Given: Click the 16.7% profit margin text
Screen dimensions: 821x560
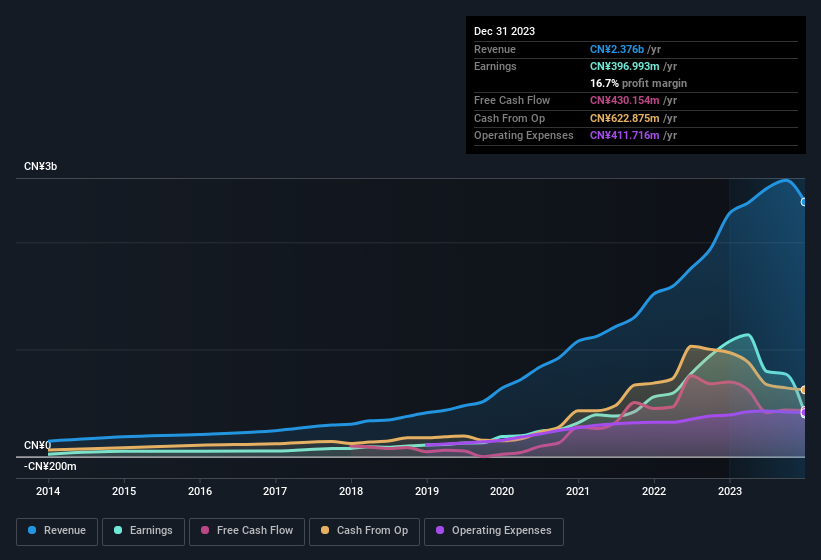Looking at the screenshot, I should tap(638, 83).
